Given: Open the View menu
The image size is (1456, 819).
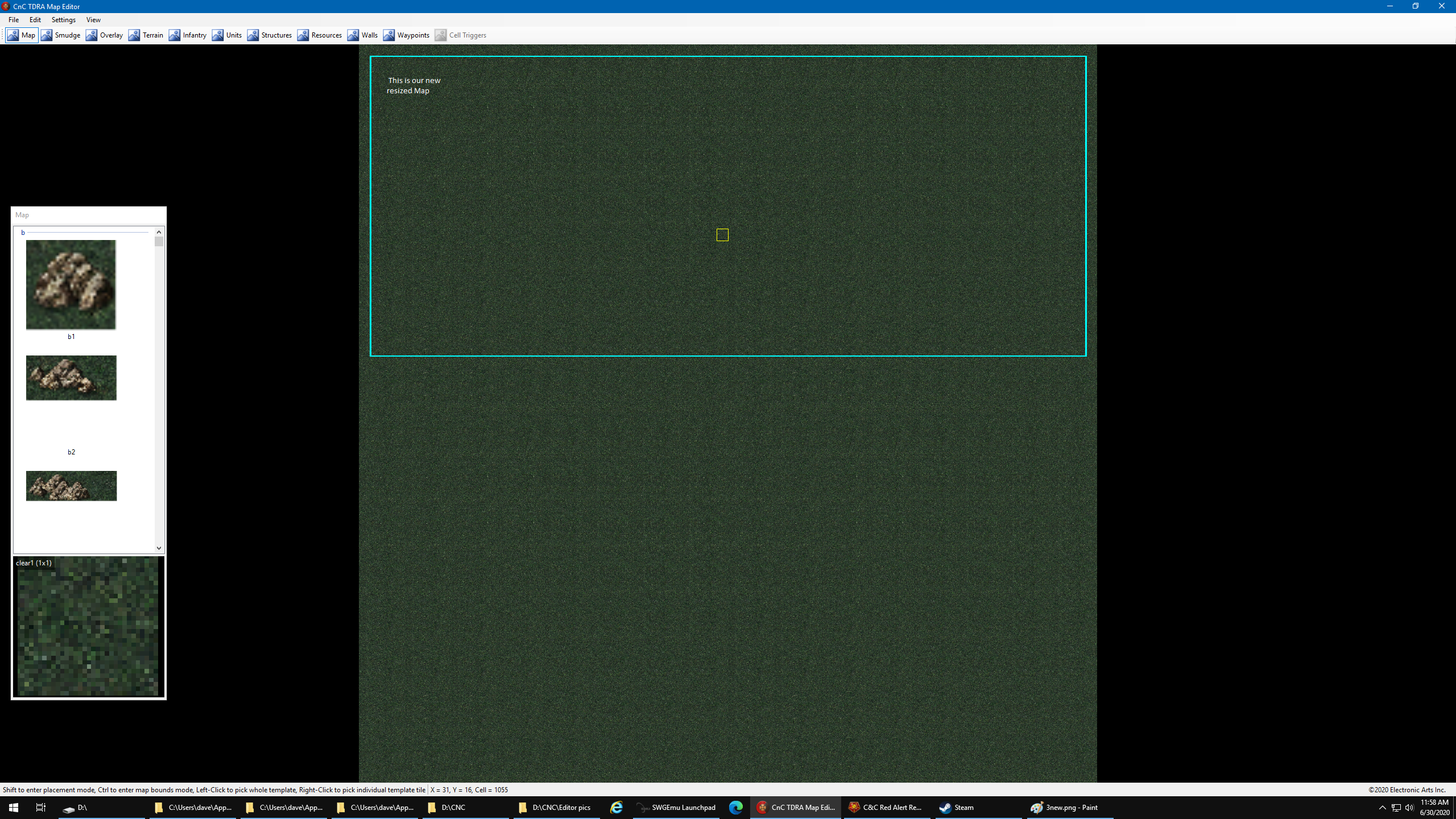Looking at the screenshot, I should (93, 20).
